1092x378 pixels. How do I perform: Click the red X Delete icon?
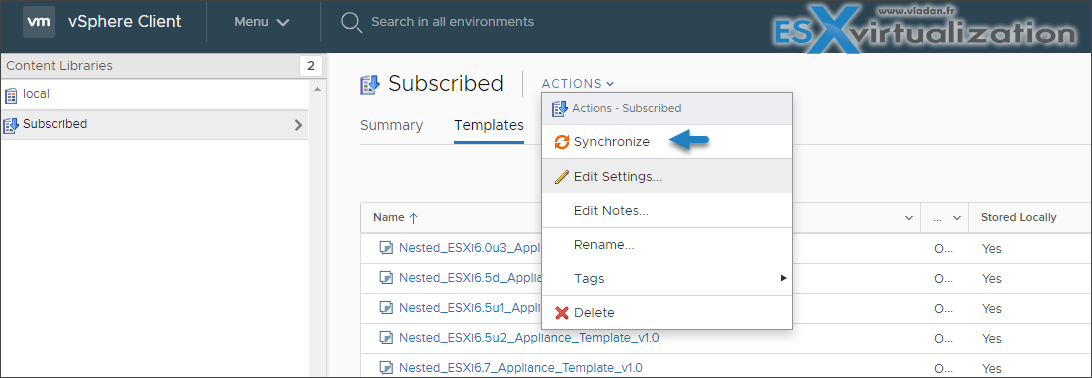click(561, 313)
